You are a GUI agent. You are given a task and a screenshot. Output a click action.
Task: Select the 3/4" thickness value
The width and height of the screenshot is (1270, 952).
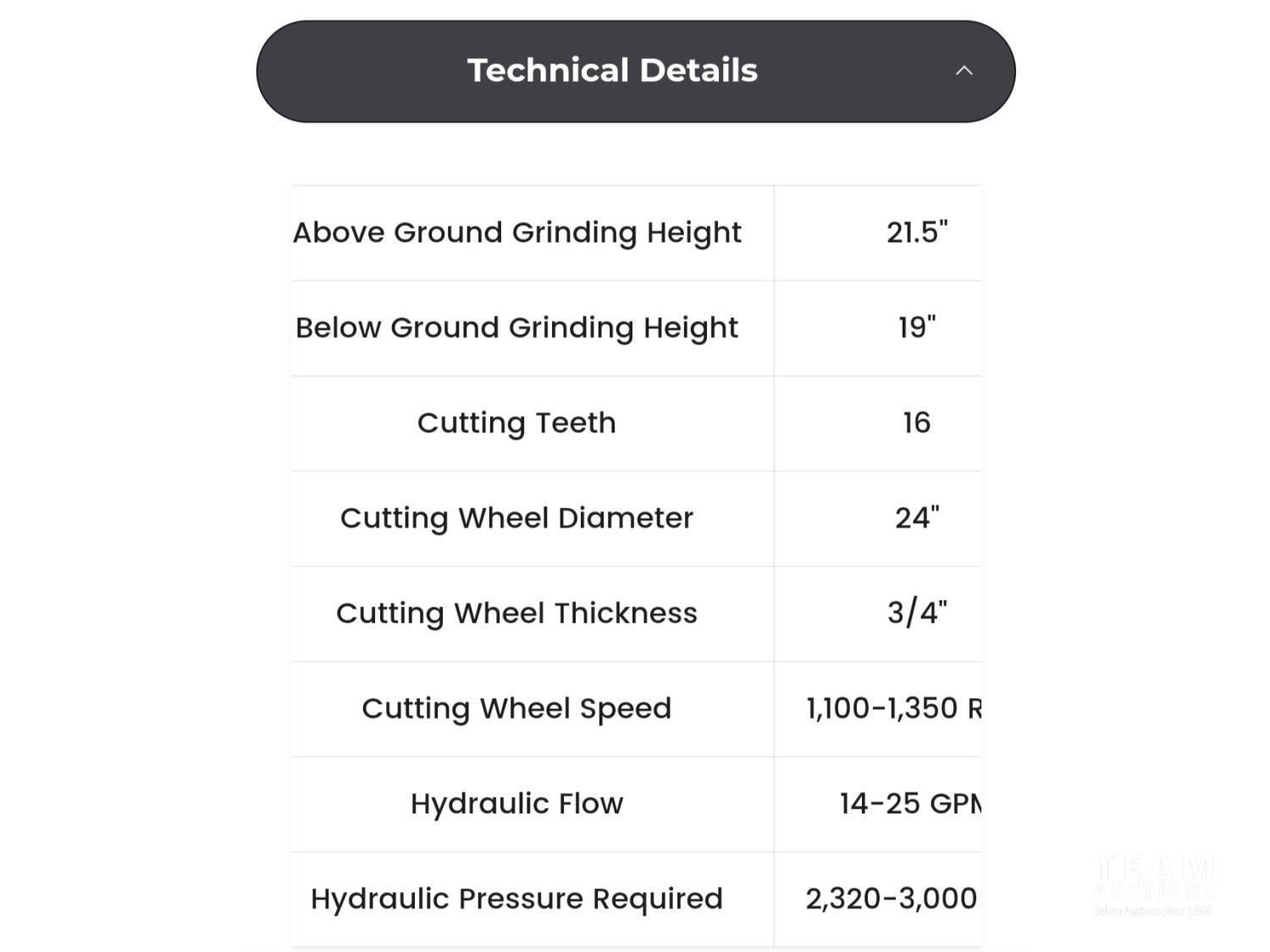(917, 614)
